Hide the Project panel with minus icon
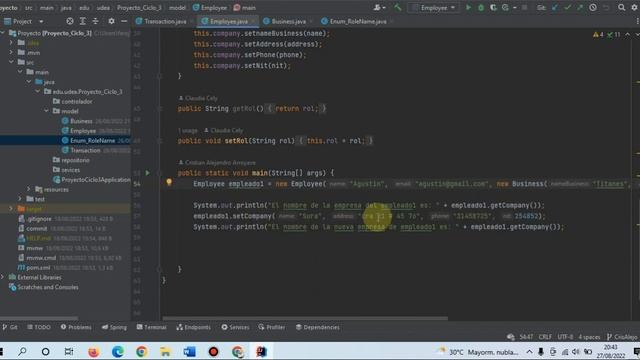 click(x=124, y=21)
